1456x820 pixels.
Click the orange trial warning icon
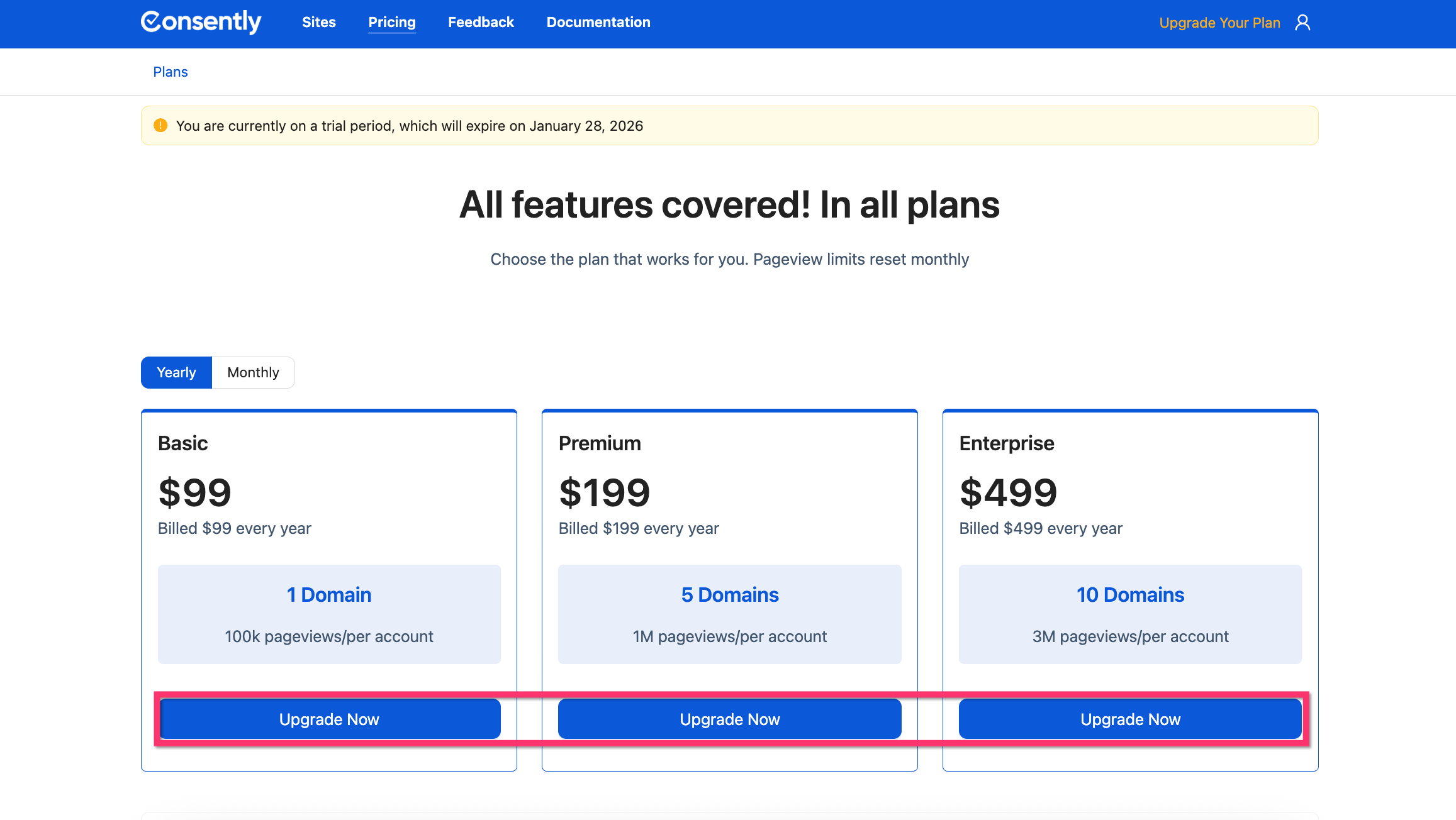point(160,126)
